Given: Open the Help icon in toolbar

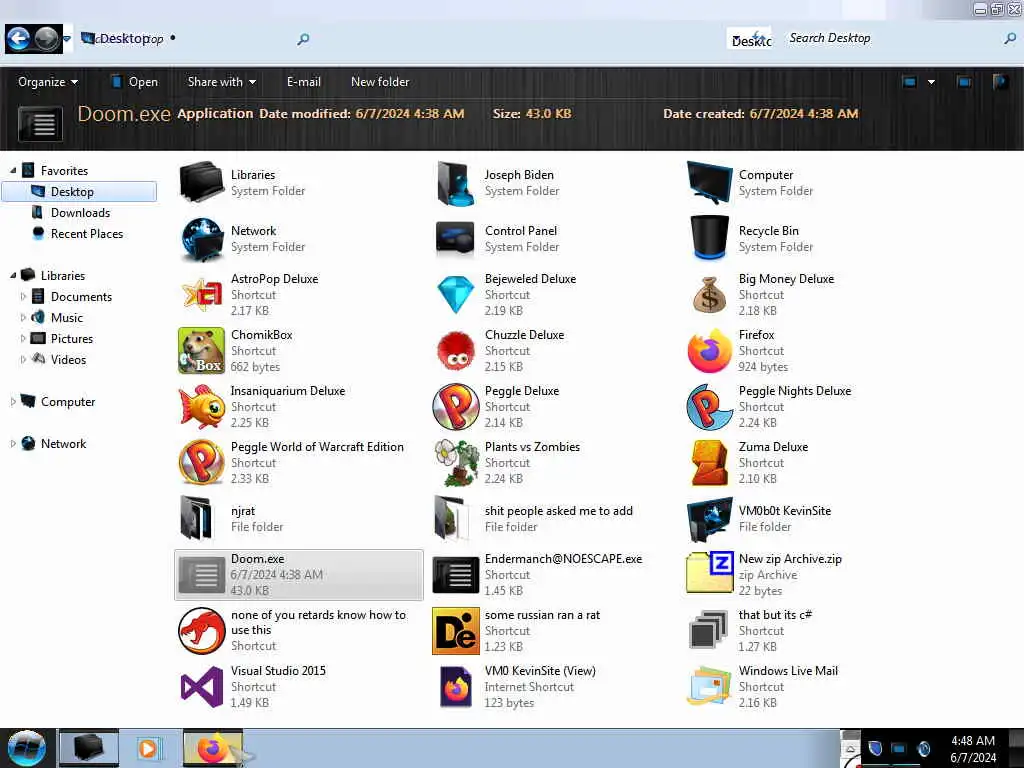Looking at the screenshot, I should pyautogui.click(x=1000, y=82).
